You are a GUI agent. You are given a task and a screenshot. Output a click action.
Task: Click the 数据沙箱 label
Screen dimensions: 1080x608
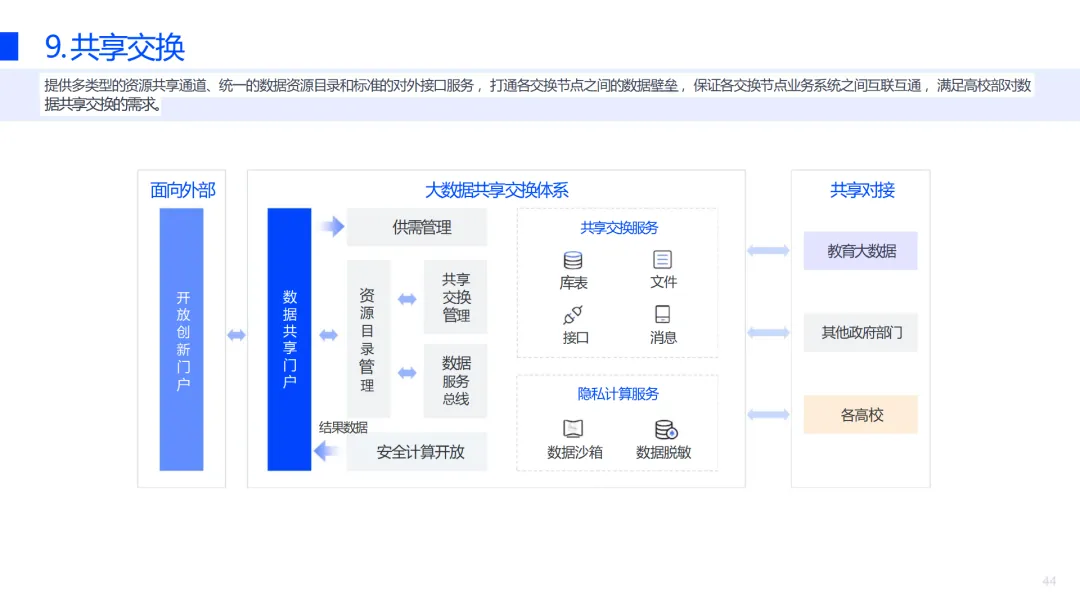(574, 452)
